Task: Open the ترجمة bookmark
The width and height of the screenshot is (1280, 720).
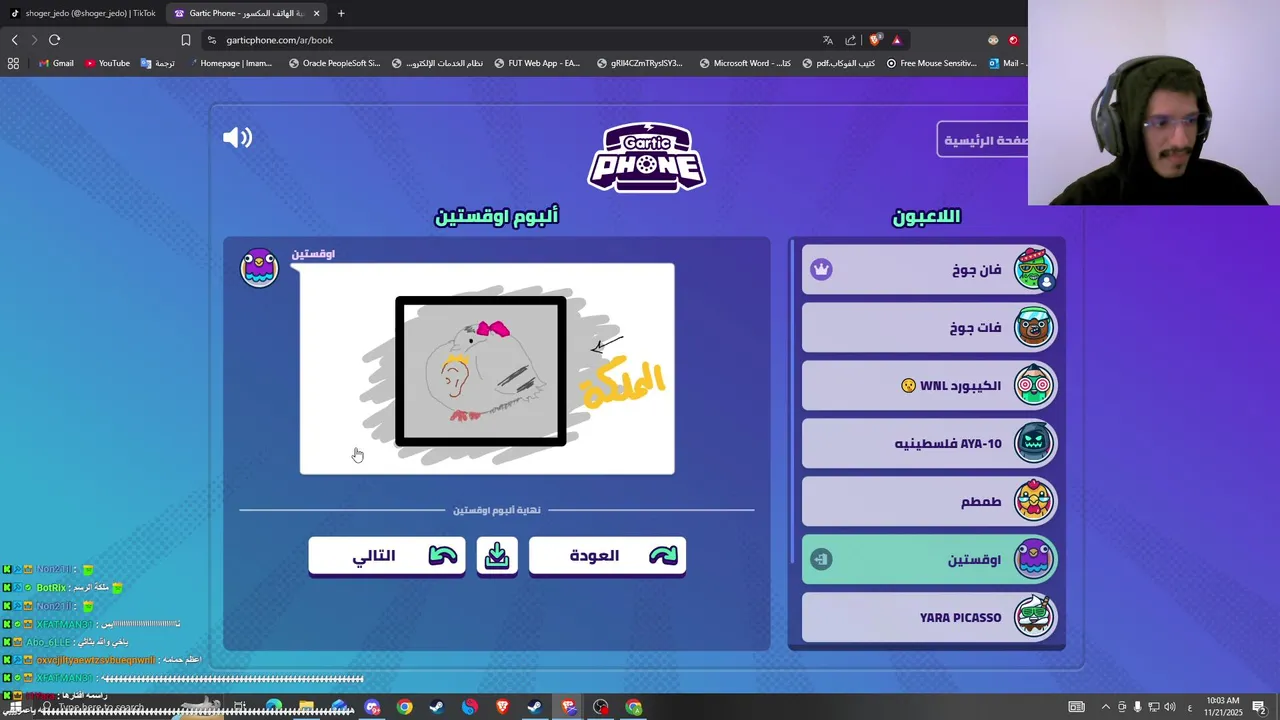Action: coord(158,63)
